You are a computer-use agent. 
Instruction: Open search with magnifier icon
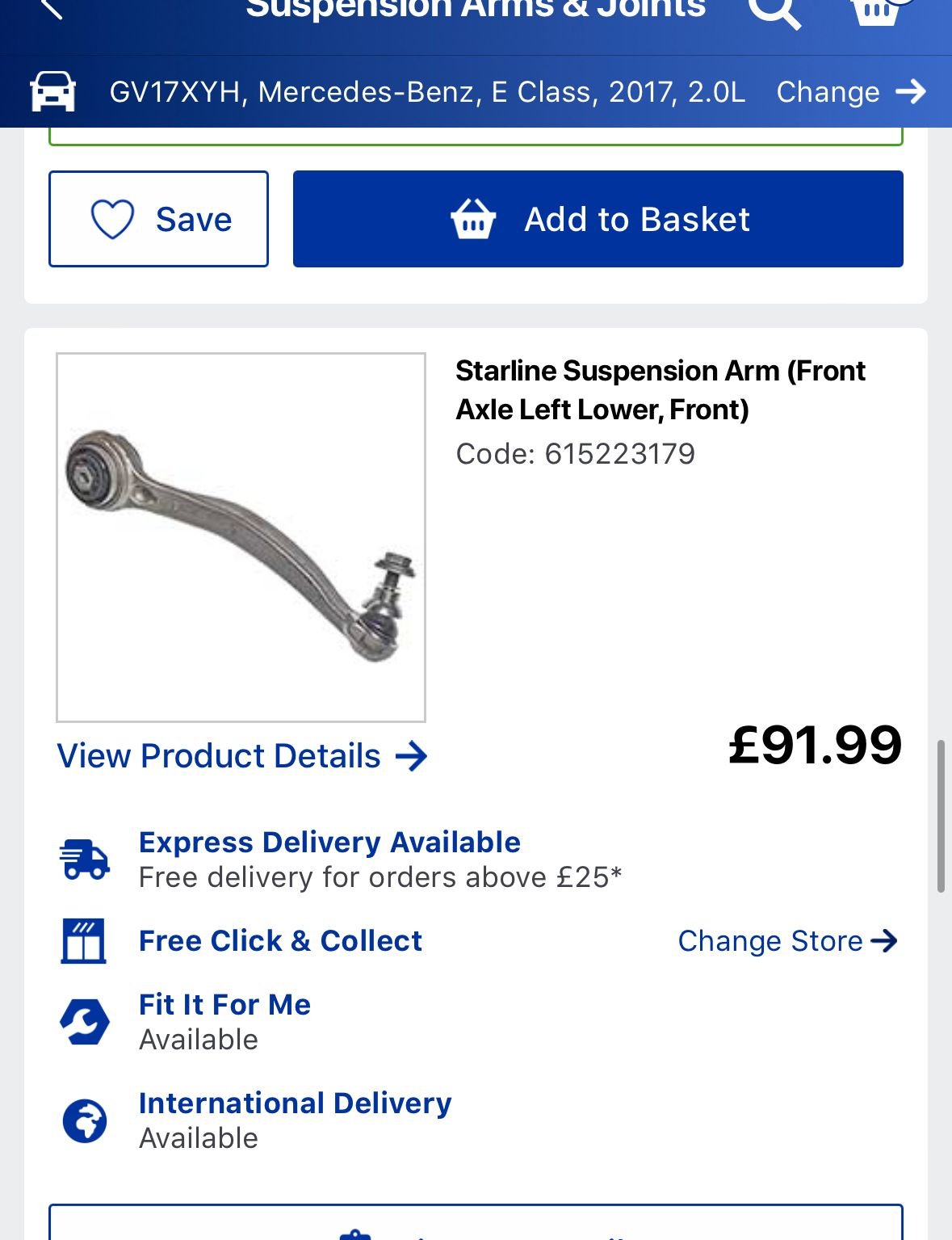pyautogui.click(x=774, y=11)
